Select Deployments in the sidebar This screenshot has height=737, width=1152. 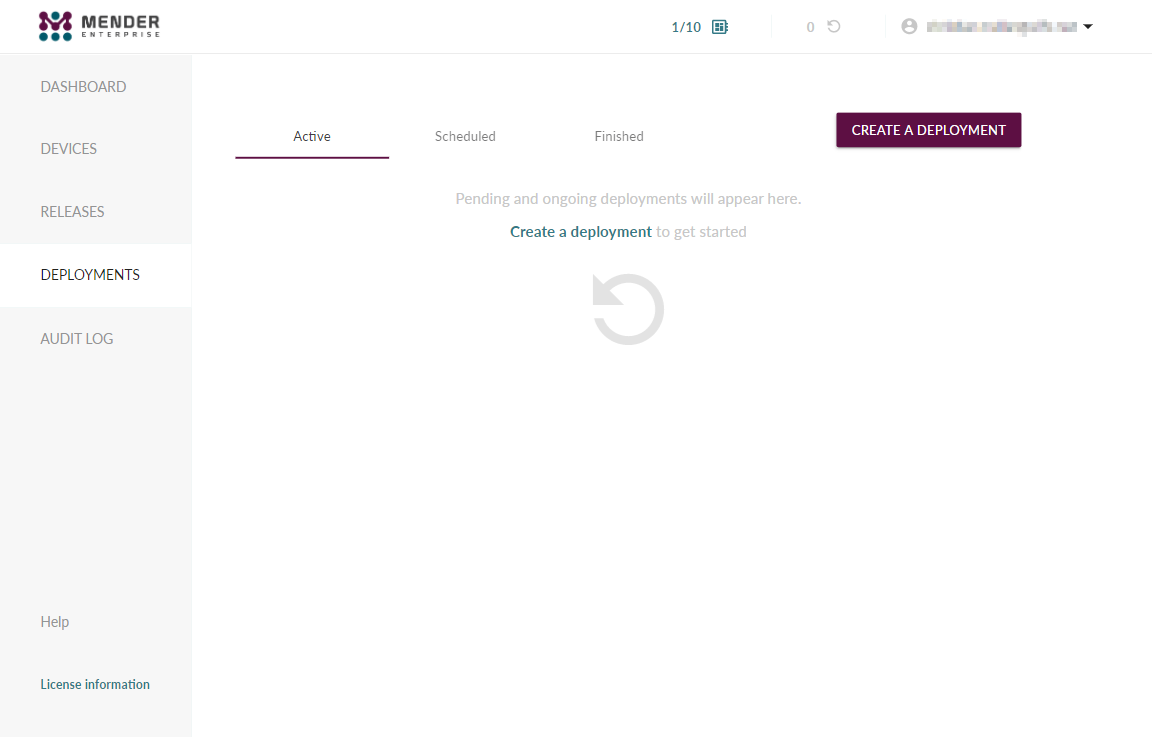(90, 275)
